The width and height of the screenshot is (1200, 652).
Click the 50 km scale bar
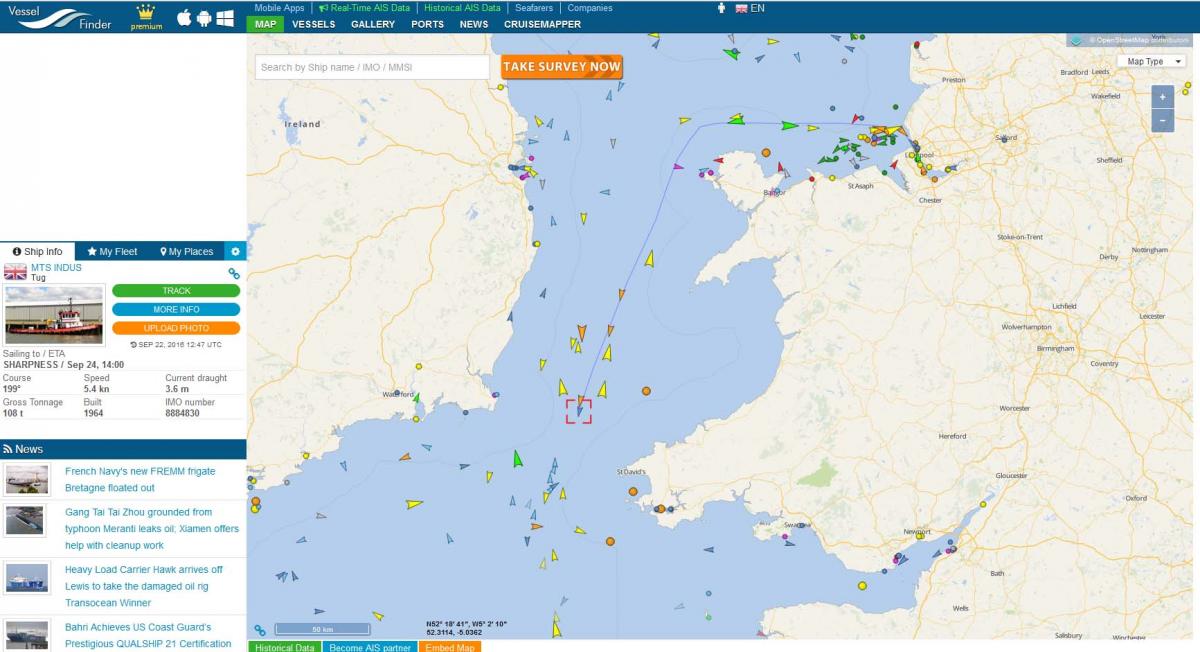point(322,629)
